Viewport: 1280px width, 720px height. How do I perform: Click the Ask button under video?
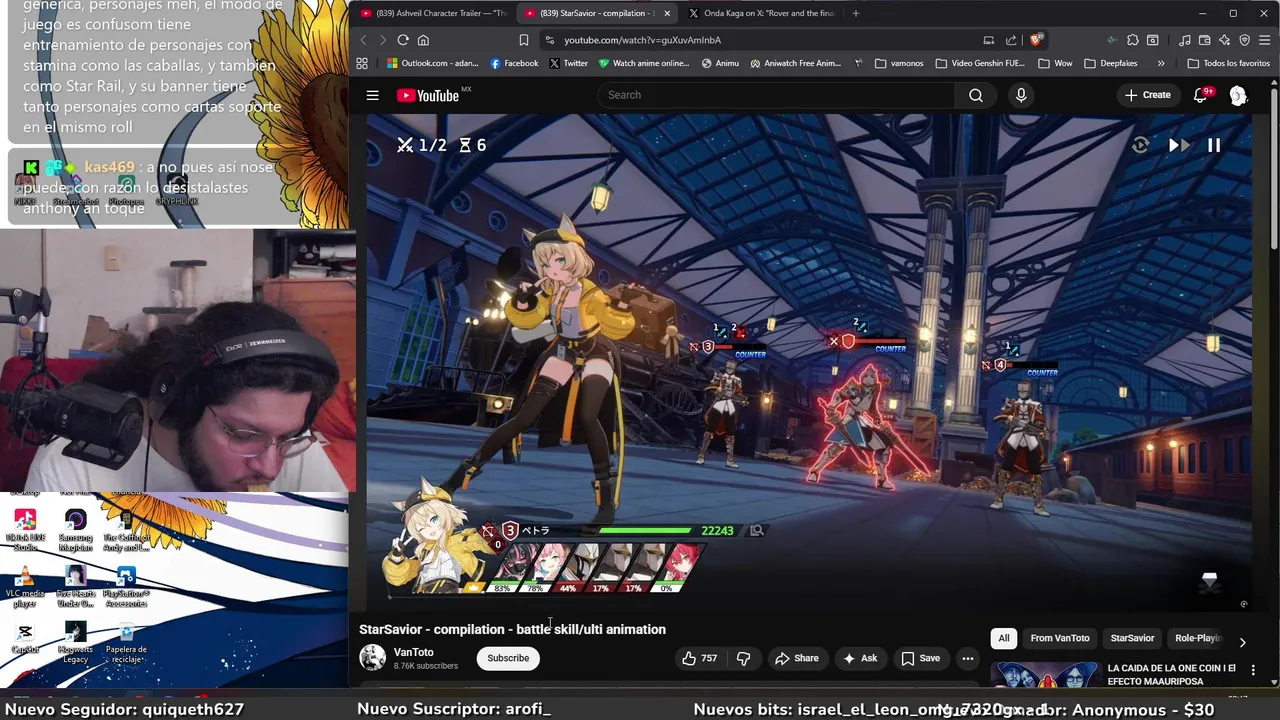859,658
